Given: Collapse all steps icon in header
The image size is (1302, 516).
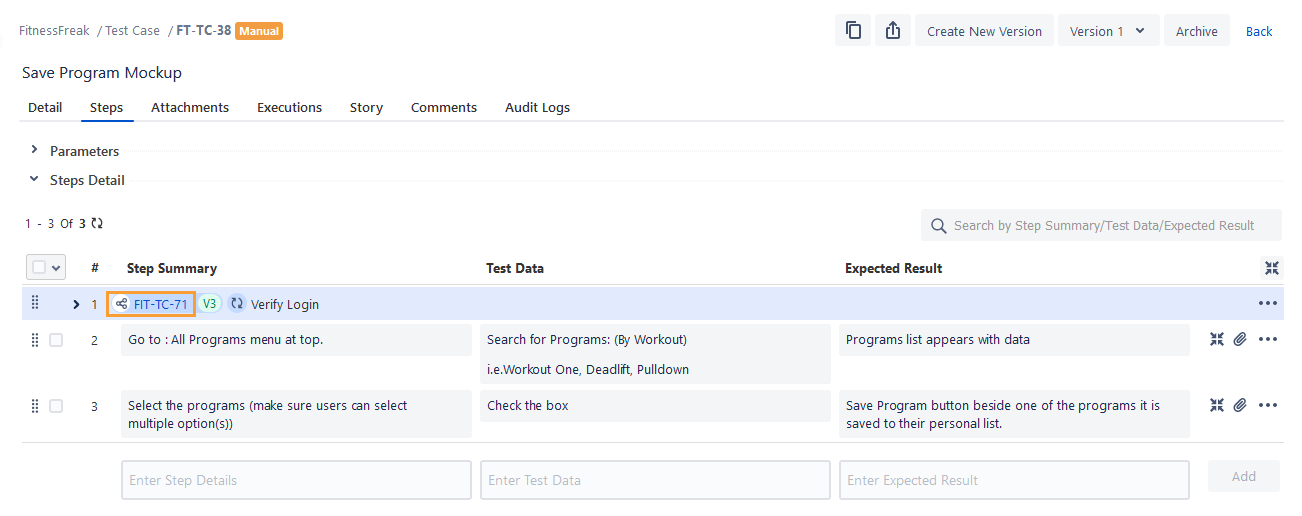Looking at the screenshot, I should click(x=1271, y=268).
